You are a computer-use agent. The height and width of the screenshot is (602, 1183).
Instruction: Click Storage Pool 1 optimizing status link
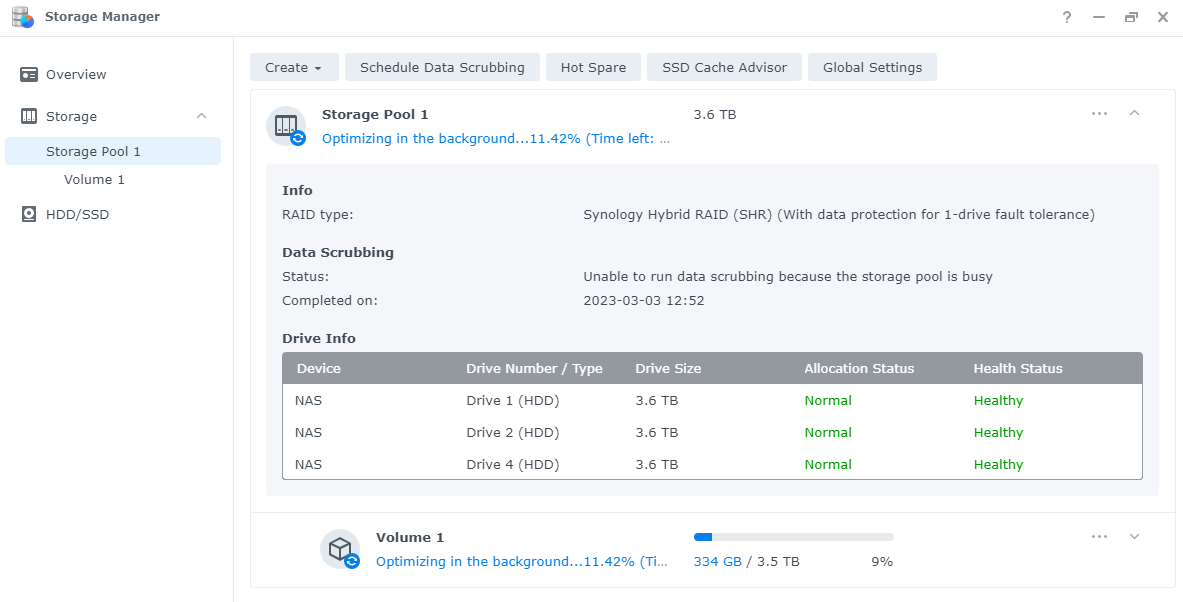coord(496,139)
